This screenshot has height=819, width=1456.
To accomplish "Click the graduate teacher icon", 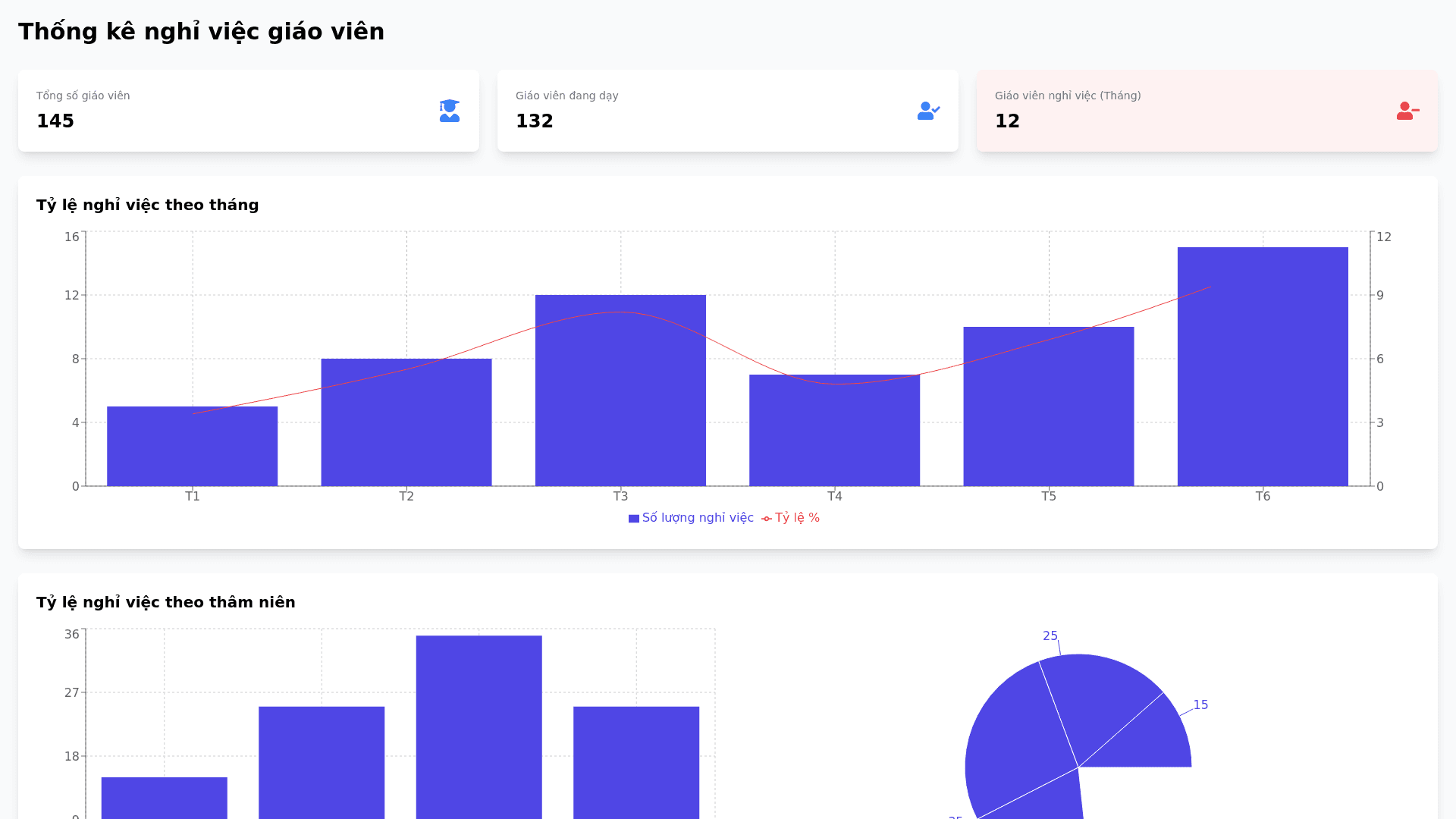I will pyautogui.click(x=449, y=111).
